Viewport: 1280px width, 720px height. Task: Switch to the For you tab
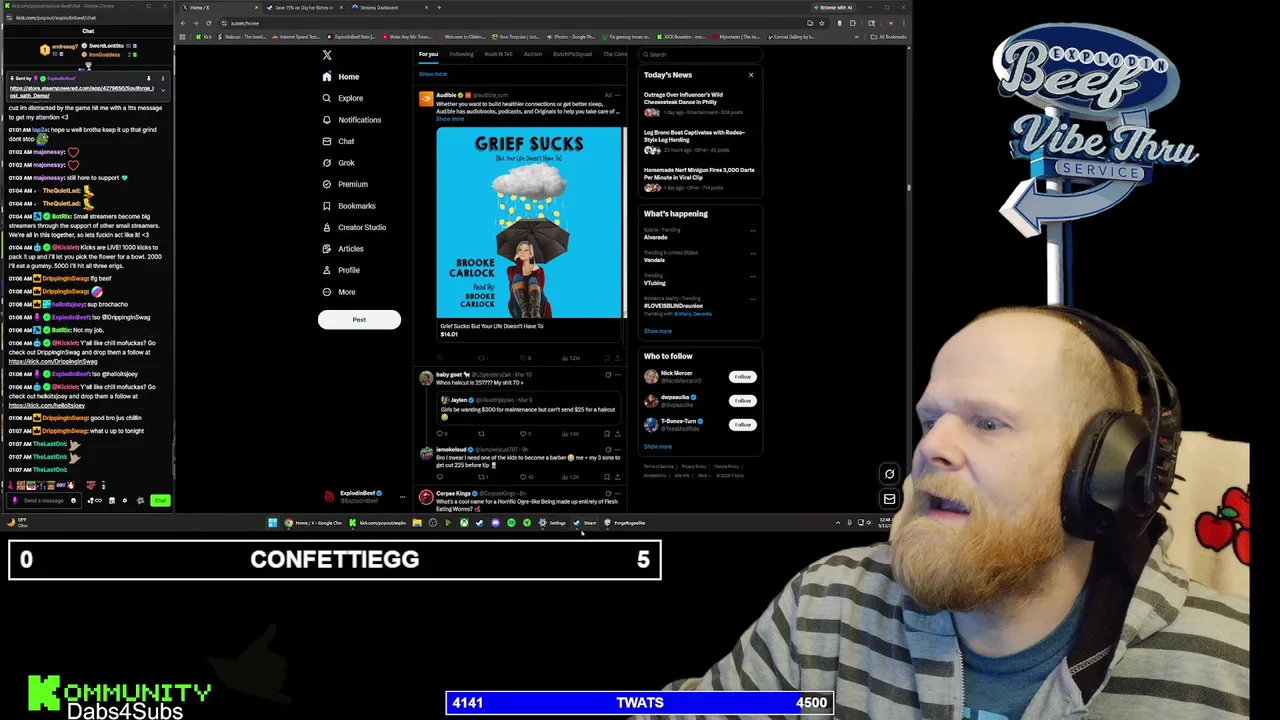[428, 54]
